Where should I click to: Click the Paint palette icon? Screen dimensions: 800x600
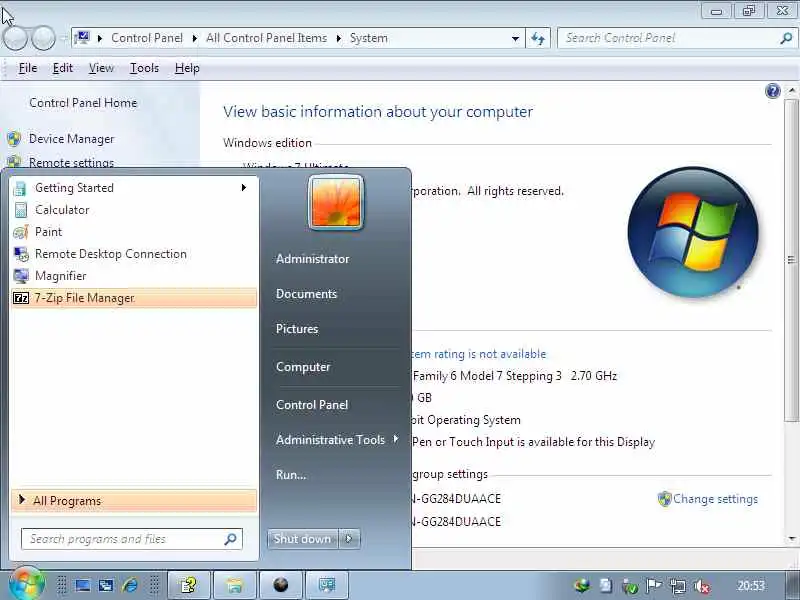click(21, 232)
